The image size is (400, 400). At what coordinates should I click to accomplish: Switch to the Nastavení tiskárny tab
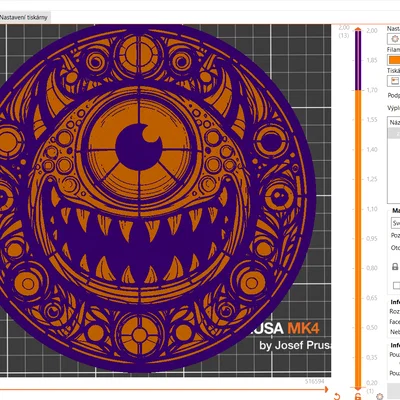tap(24, 17)
